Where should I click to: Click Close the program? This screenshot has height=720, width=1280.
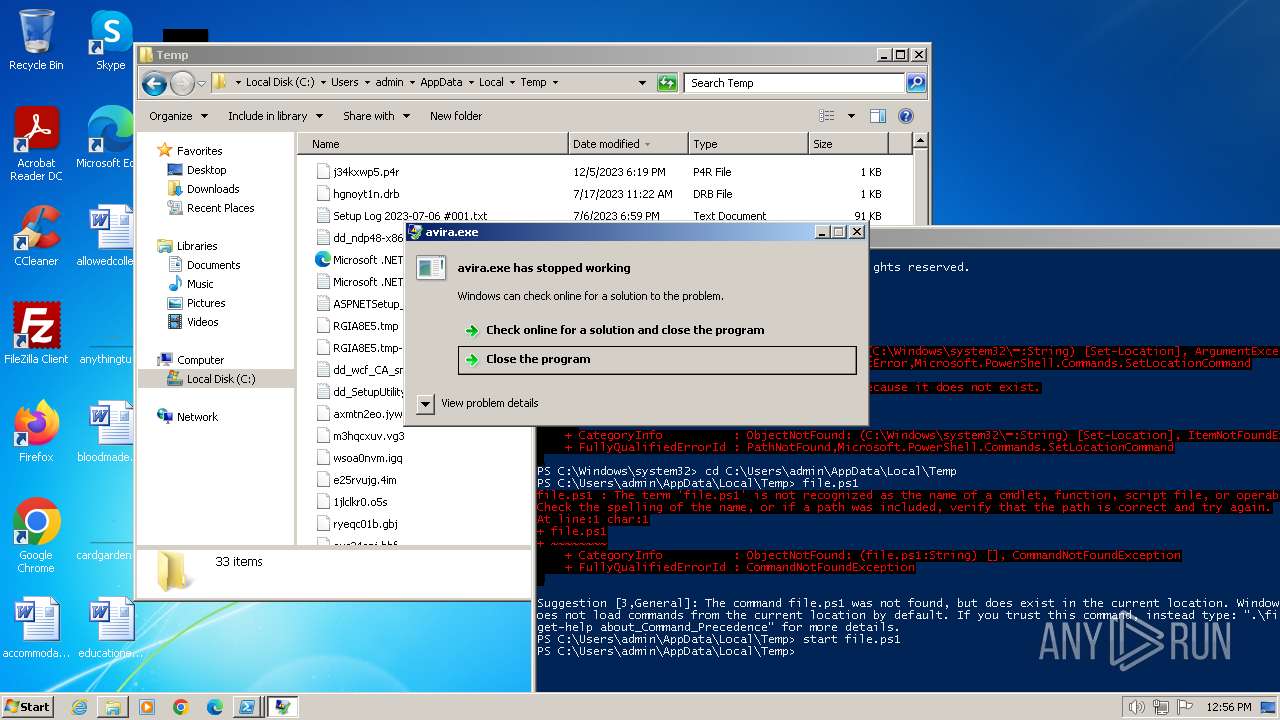pos(657,359)
